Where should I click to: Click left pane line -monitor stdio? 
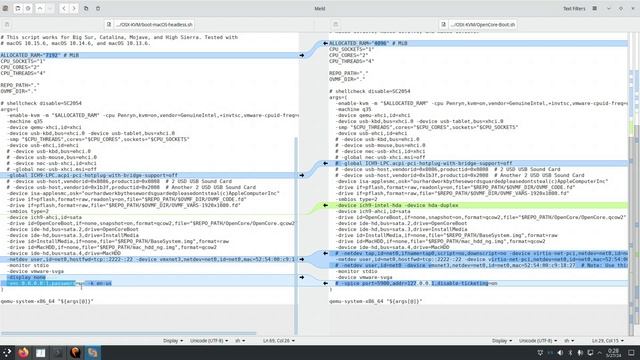click(x=28, y=265)
